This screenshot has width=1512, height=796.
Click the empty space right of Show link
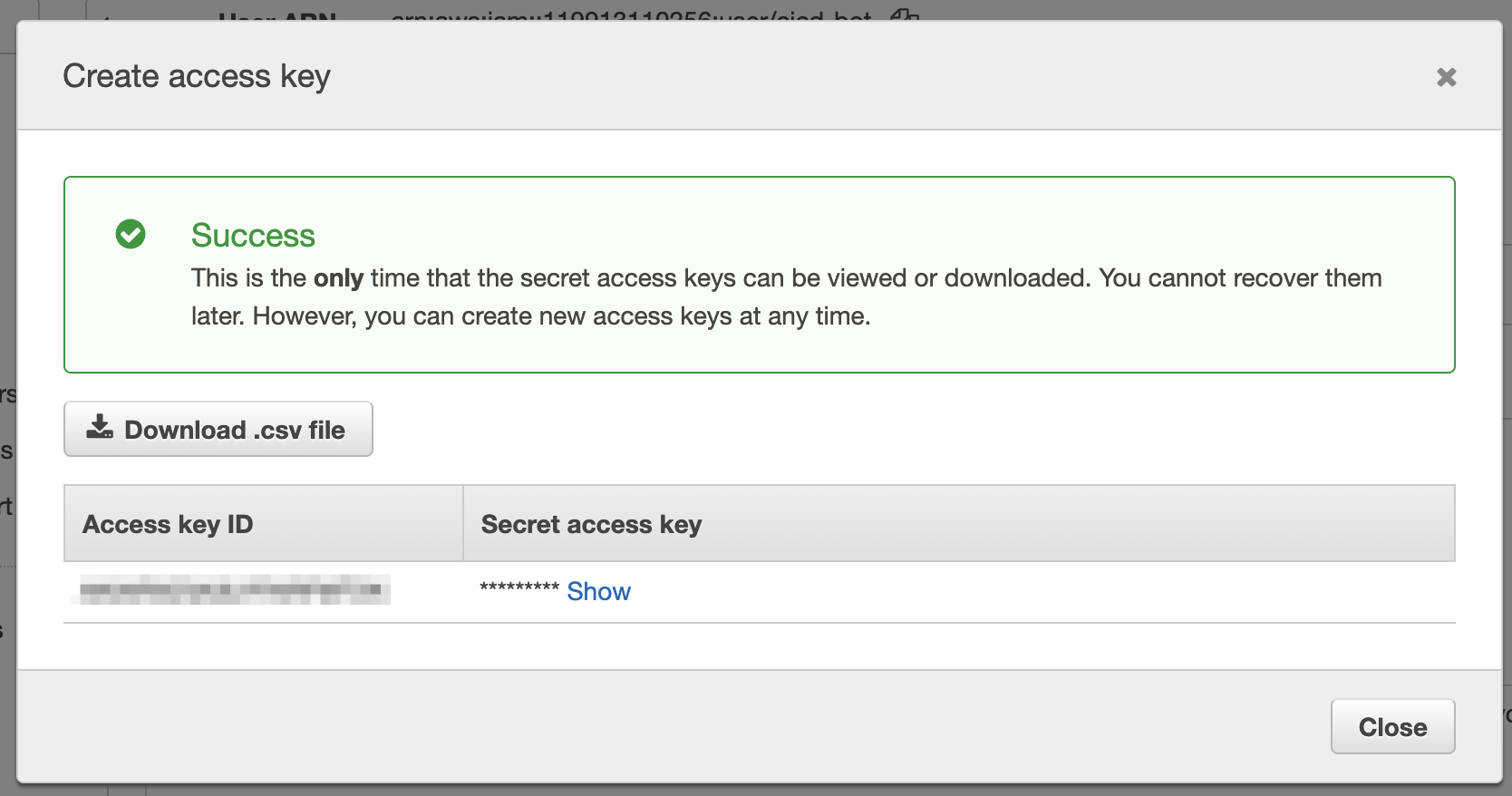pos(997,591)
